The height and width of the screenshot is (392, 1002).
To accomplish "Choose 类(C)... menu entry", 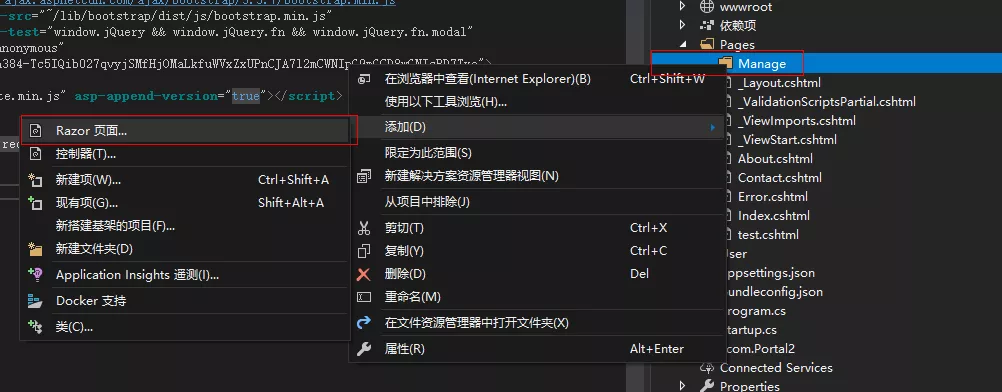I will point(185,327).
